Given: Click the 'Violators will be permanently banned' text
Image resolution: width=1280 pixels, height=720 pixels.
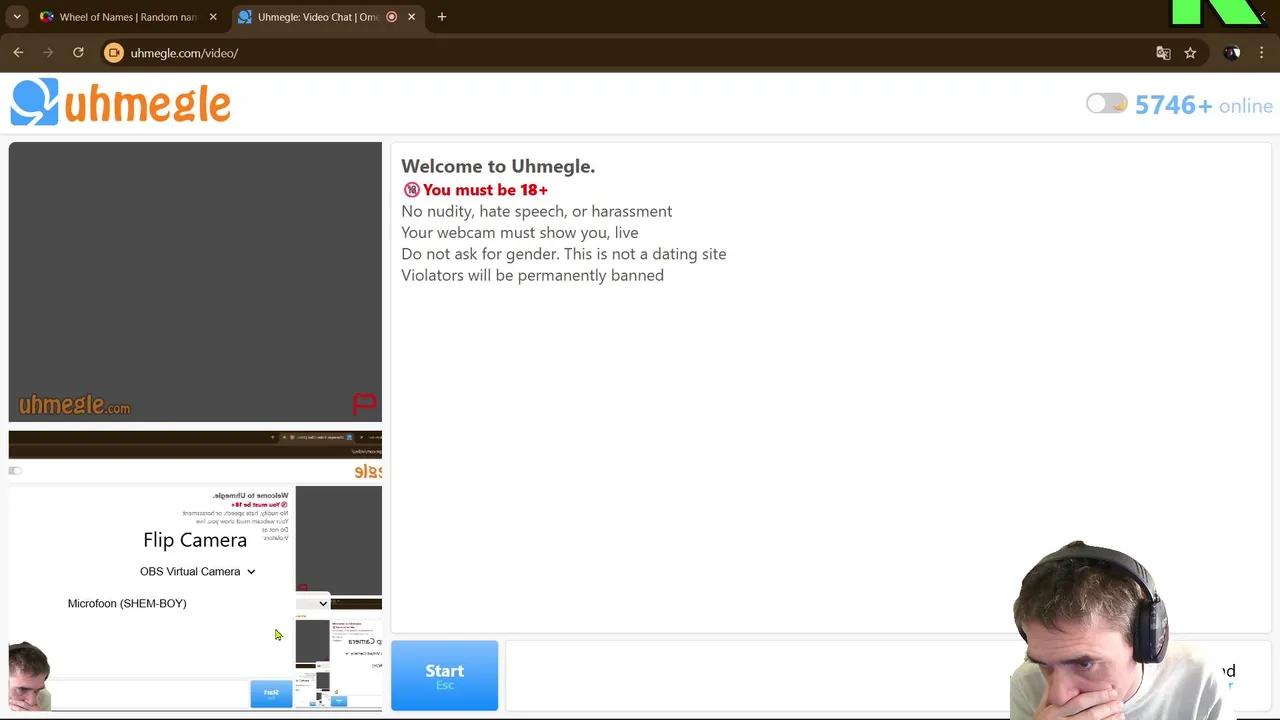Looking at the screenshot, I should (x=532, y=275).
